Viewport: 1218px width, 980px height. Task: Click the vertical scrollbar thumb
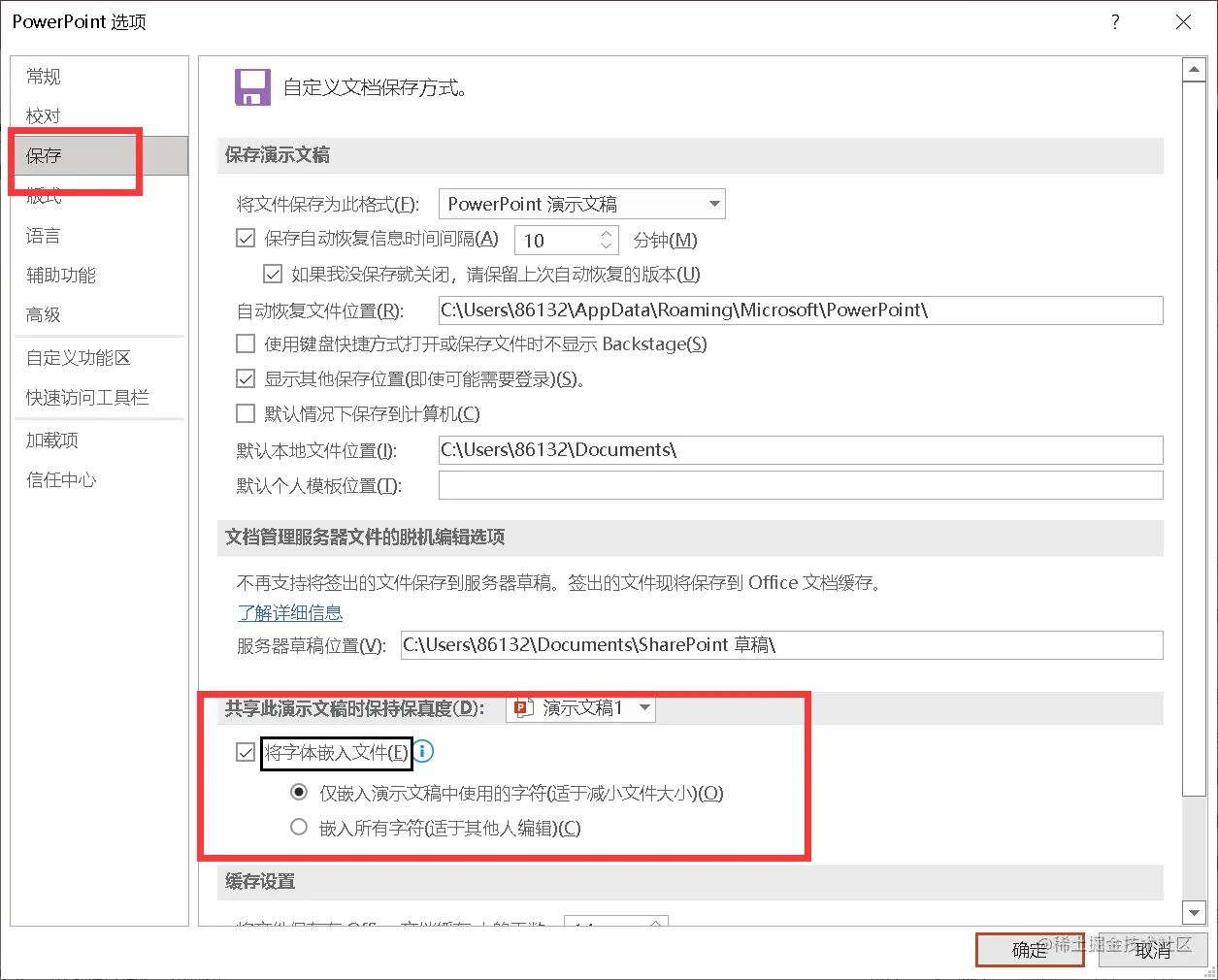pyautogui.click(x=1194, y=440)
